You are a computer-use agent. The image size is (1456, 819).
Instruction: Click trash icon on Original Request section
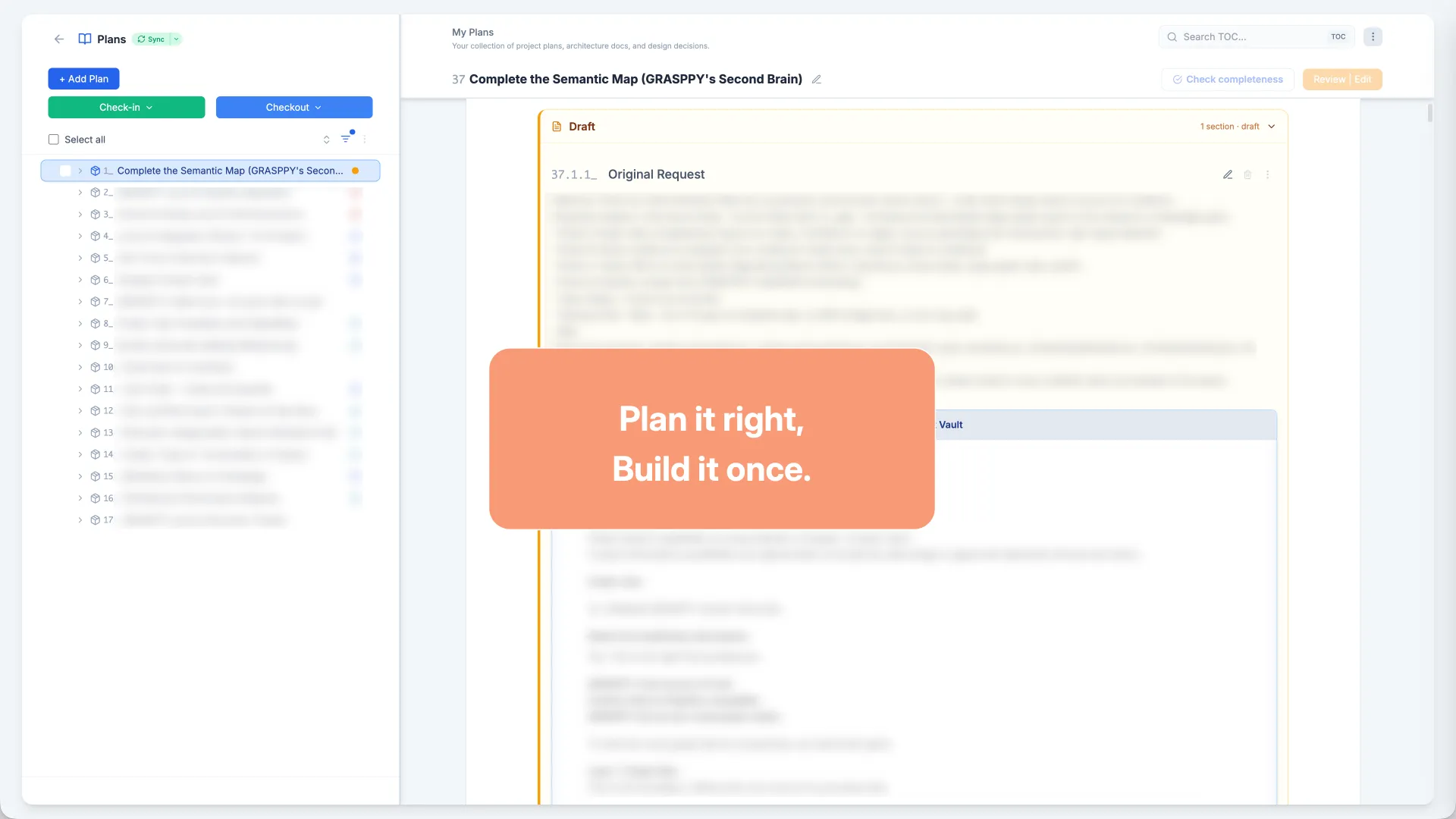[1247, 174]
